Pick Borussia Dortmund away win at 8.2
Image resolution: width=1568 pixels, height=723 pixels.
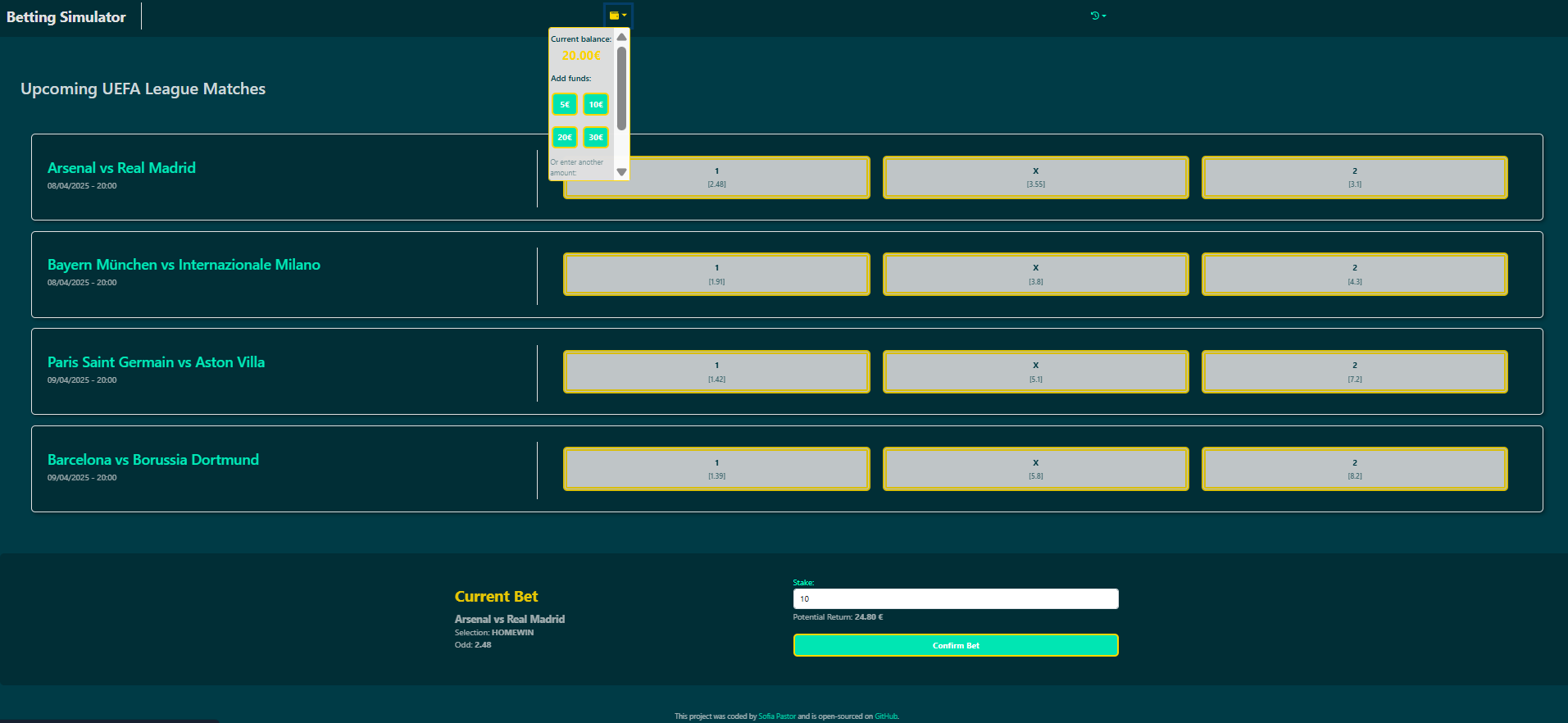(1354, 469)
